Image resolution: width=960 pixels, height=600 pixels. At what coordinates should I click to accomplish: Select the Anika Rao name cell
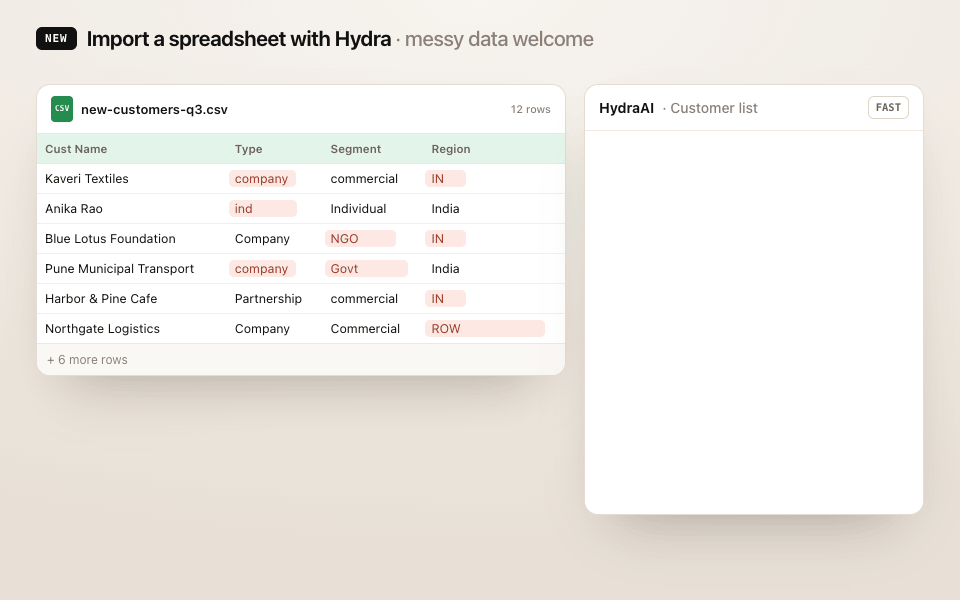point(74,209)
